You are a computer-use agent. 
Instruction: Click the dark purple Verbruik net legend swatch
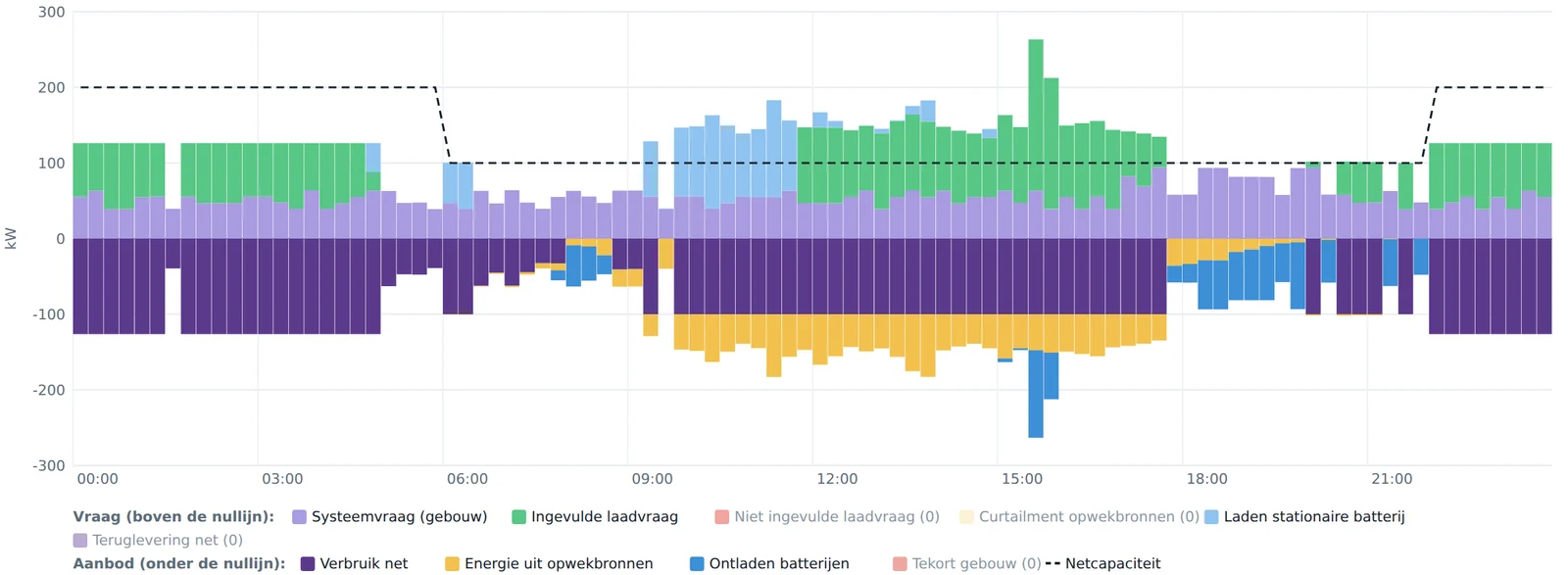point(308,563)
